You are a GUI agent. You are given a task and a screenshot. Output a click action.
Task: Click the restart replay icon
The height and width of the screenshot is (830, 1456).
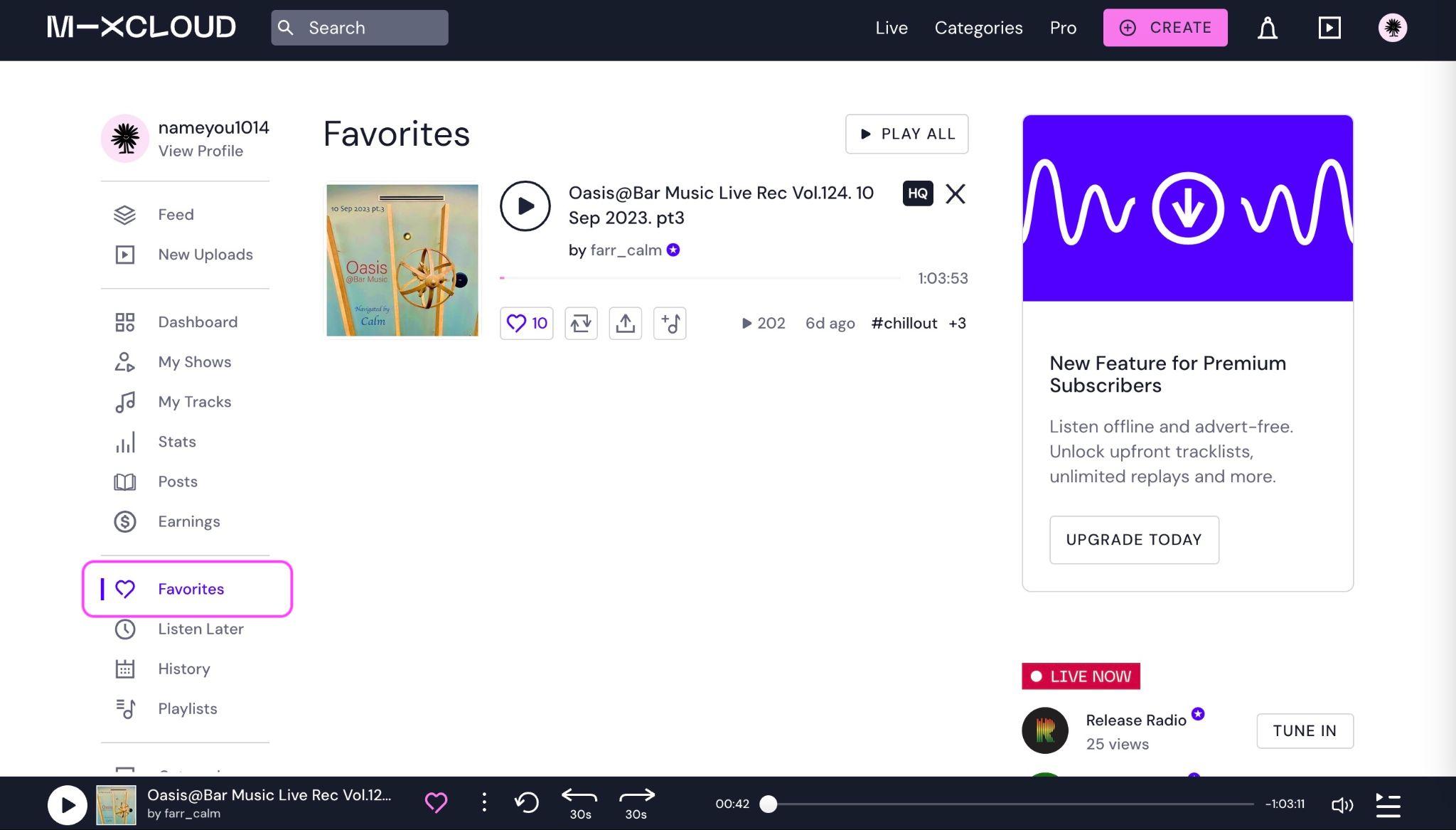[x=527, y=803]
